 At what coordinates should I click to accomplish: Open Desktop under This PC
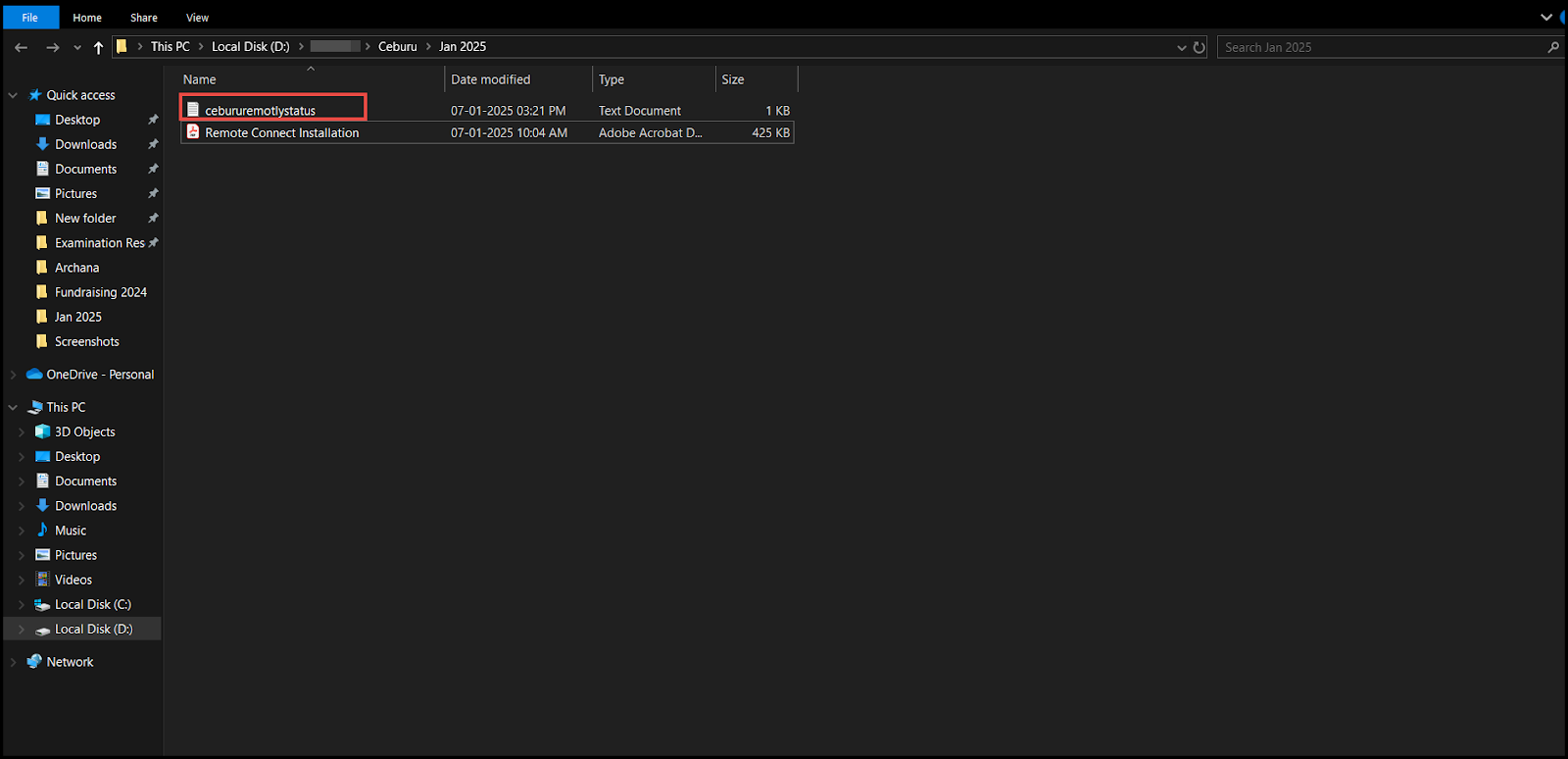77,456
